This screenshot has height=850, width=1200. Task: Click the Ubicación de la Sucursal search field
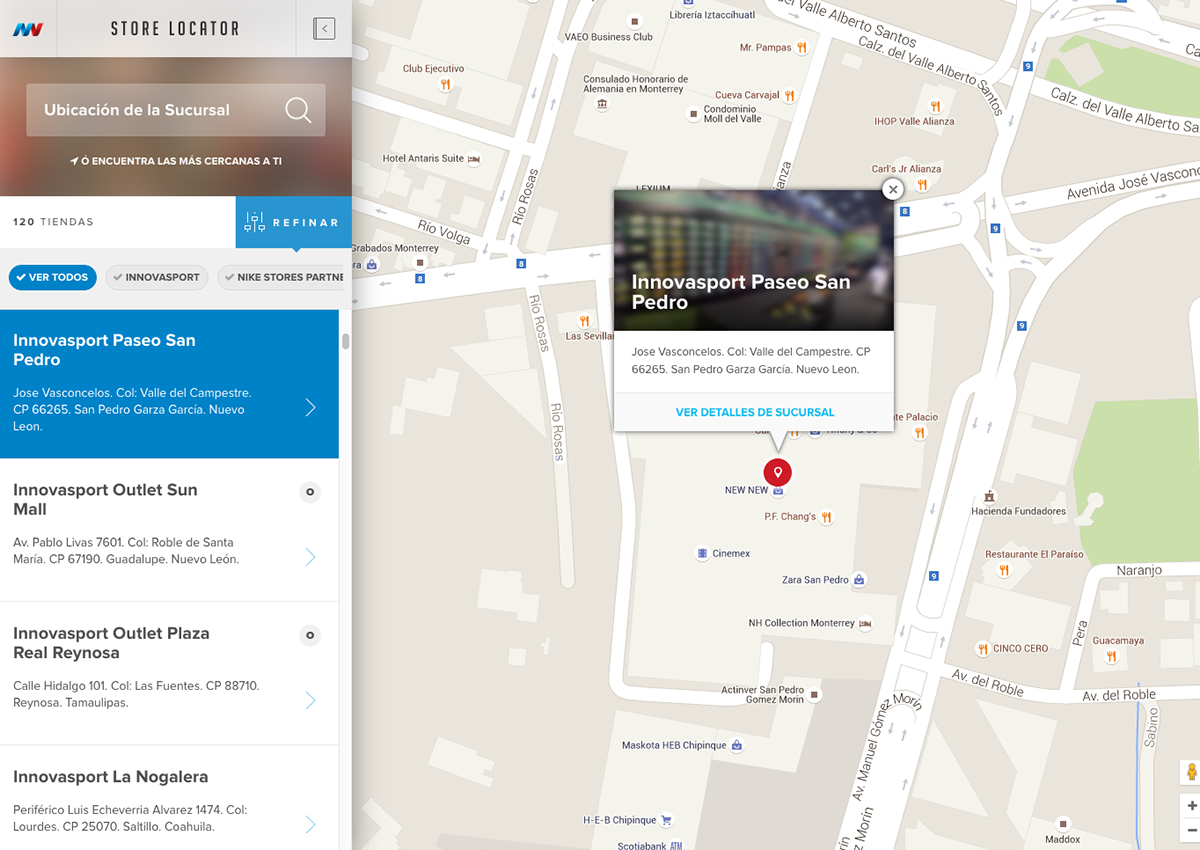click(176, 110)
